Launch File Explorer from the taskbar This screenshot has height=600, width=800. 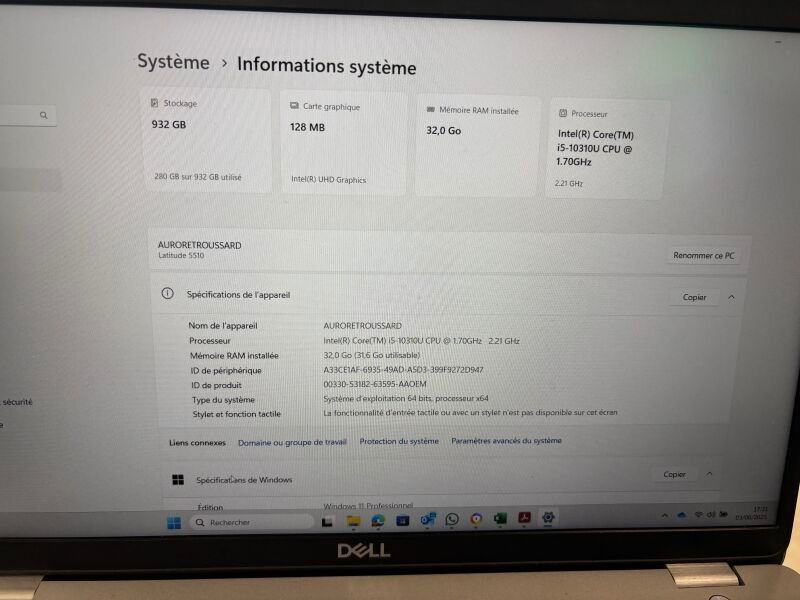353,521
